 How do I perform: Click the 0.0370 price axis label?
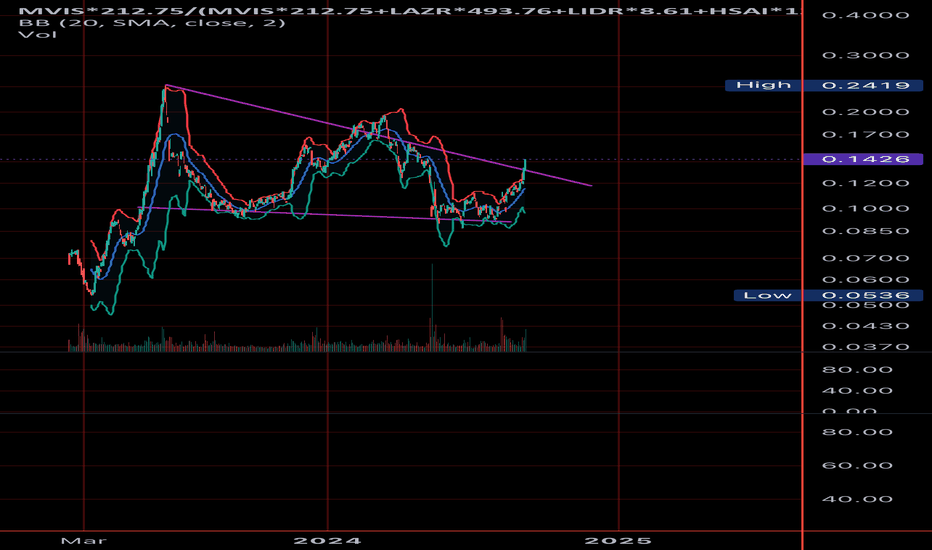click(865, 347)
